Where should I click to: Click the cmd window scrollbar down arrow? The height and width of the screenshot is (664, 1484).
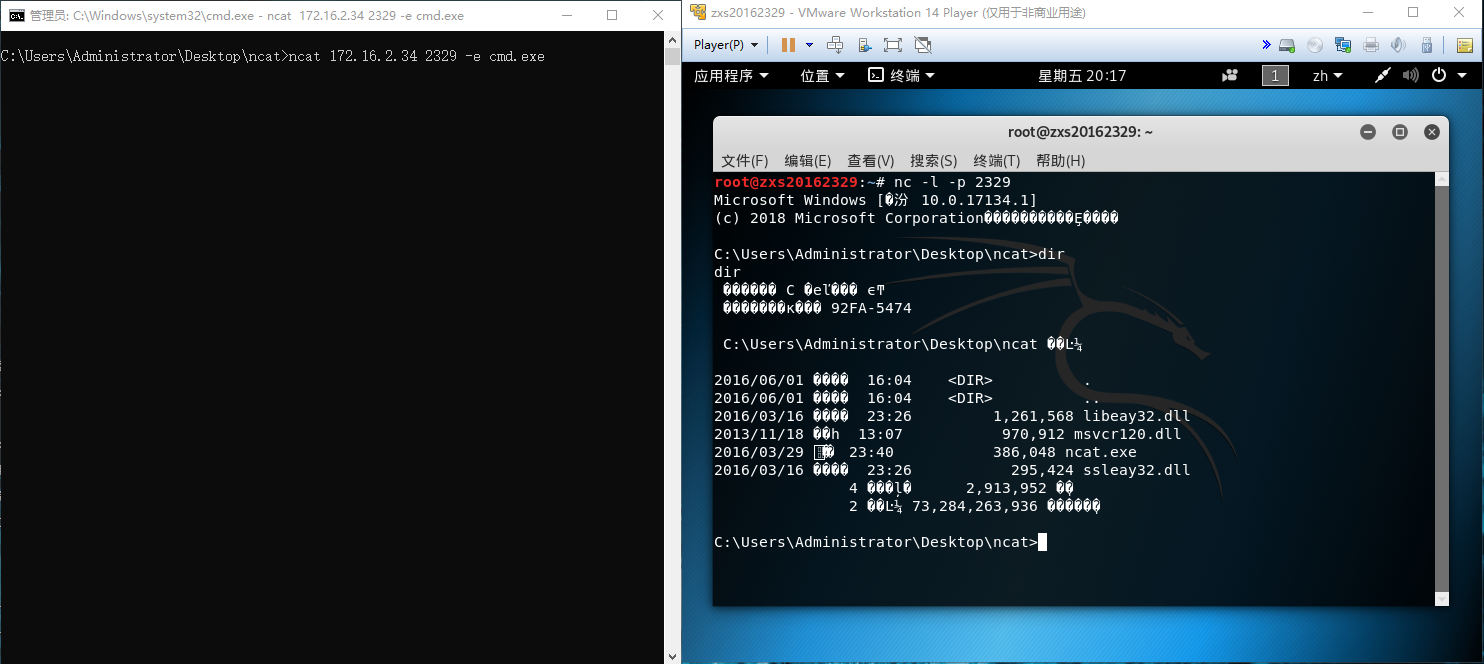[673, 655]
